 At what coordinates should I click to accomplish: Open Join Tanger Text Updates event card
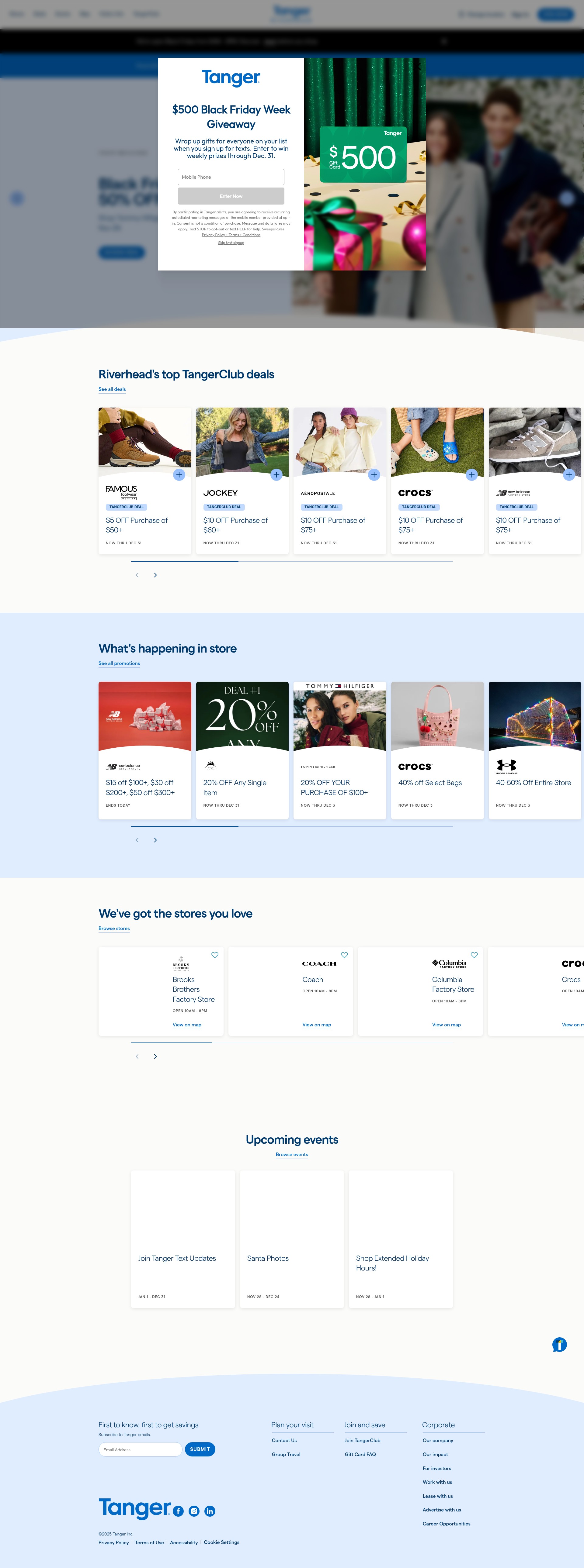(x=183, y=1239)
